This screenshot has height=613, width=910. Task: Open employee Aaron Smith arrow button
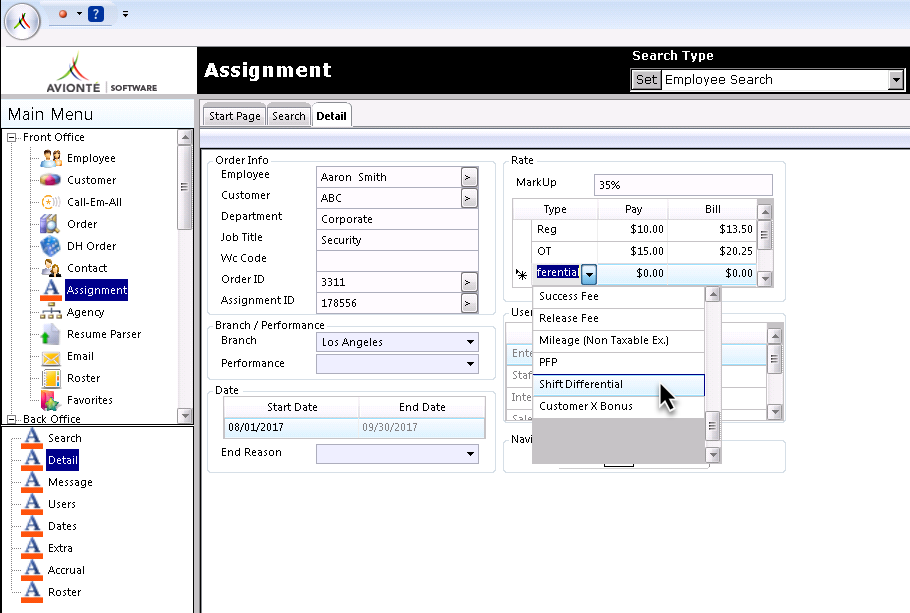pos(468,177)
